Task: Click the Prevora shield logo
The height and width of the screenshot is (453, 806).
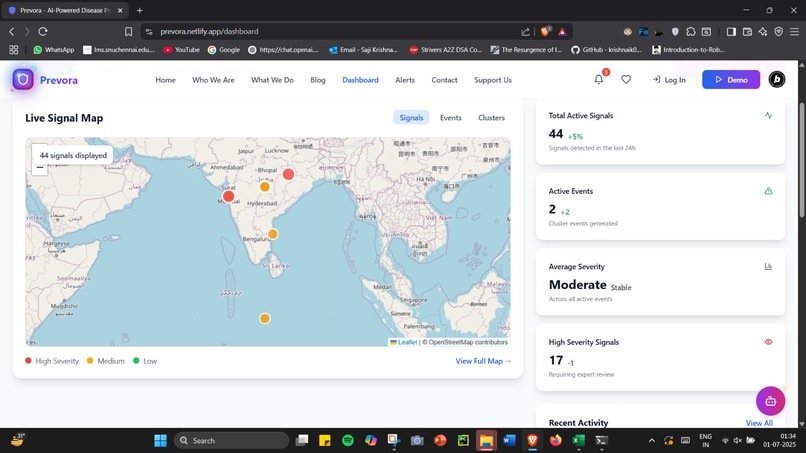Action: click(x=23, y=80)
